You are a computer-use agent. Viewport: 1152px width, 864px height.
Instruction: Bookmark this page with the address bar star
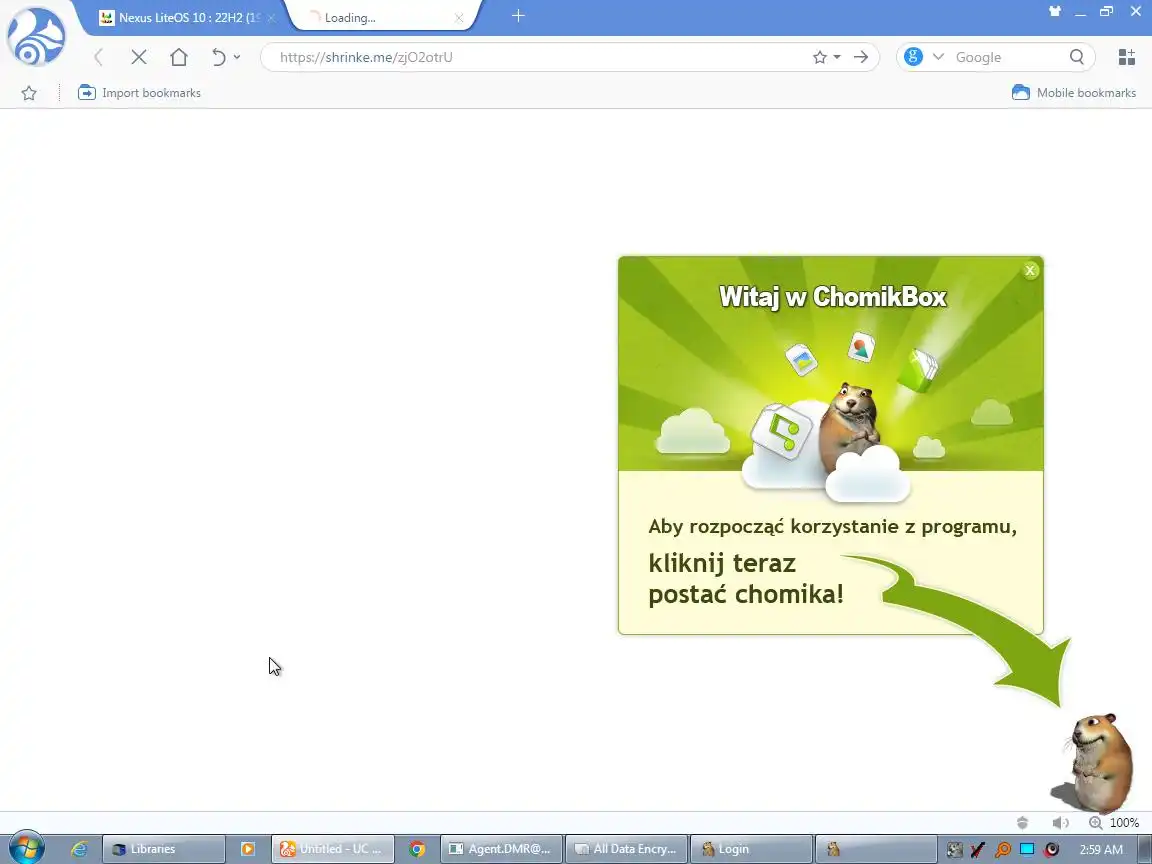tap(820, 57)
